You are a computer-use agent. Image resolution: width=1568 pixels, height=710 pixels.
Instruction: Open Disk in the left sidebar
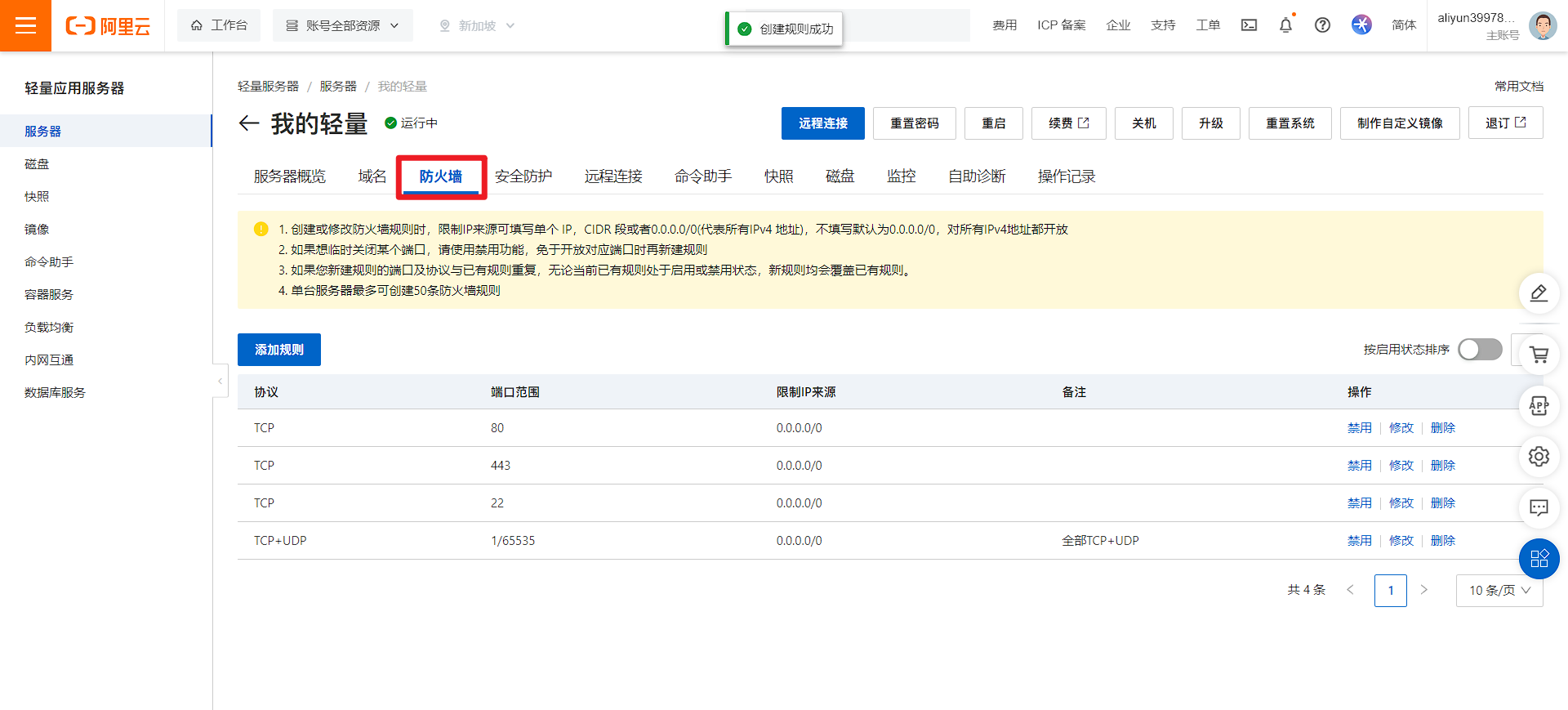(37, 164)
